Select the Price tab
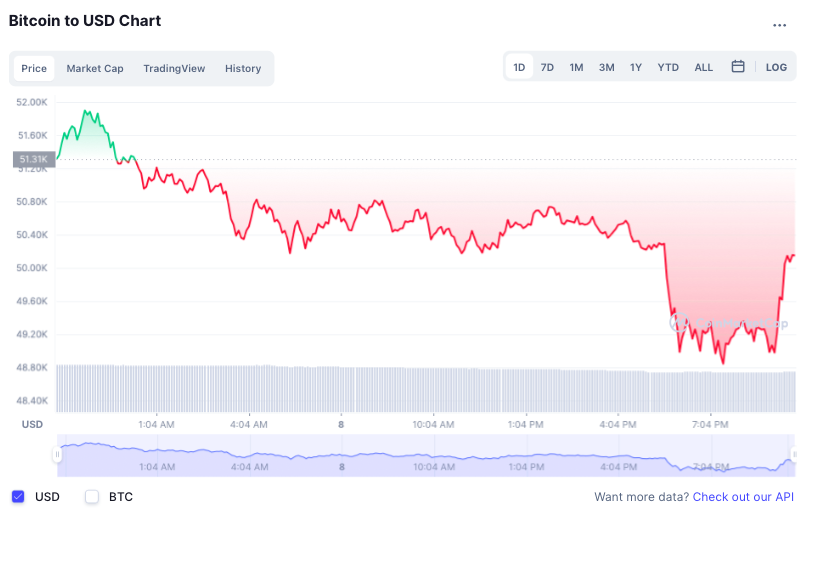This screenshot has height=564, width=814. [x=34, y=68]
